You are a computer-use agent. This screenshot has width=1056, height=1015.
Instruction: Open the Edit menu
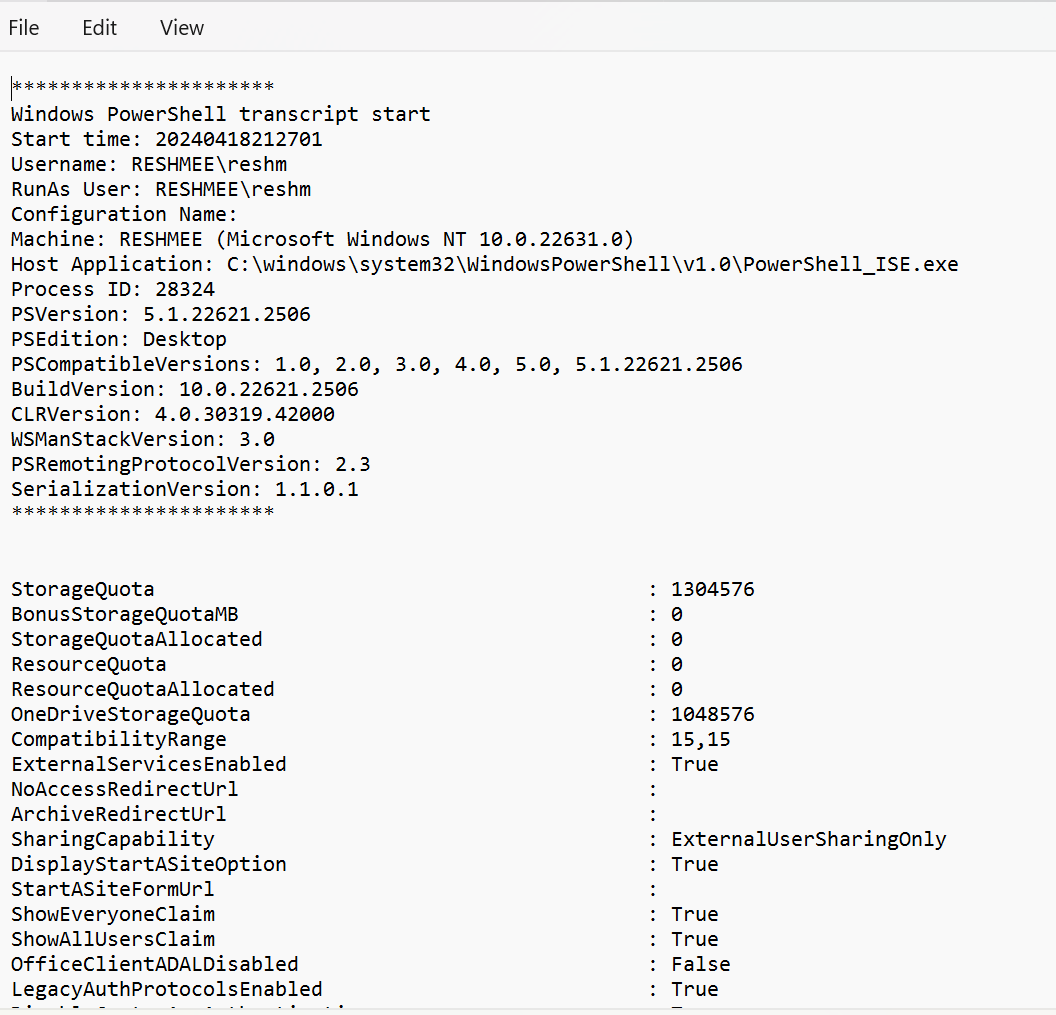99,27
